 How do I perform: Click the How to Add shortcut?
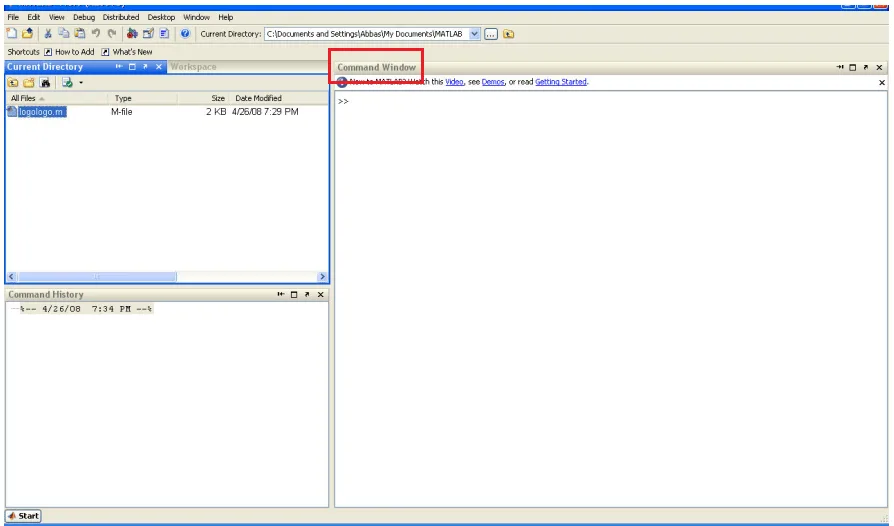tap(70, 52)
